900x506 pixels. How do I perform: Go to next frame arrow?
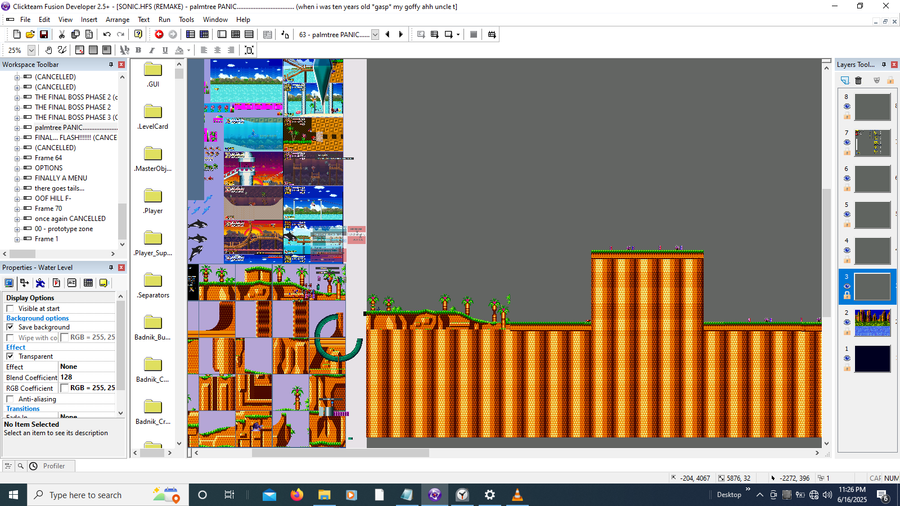[401, 34]
